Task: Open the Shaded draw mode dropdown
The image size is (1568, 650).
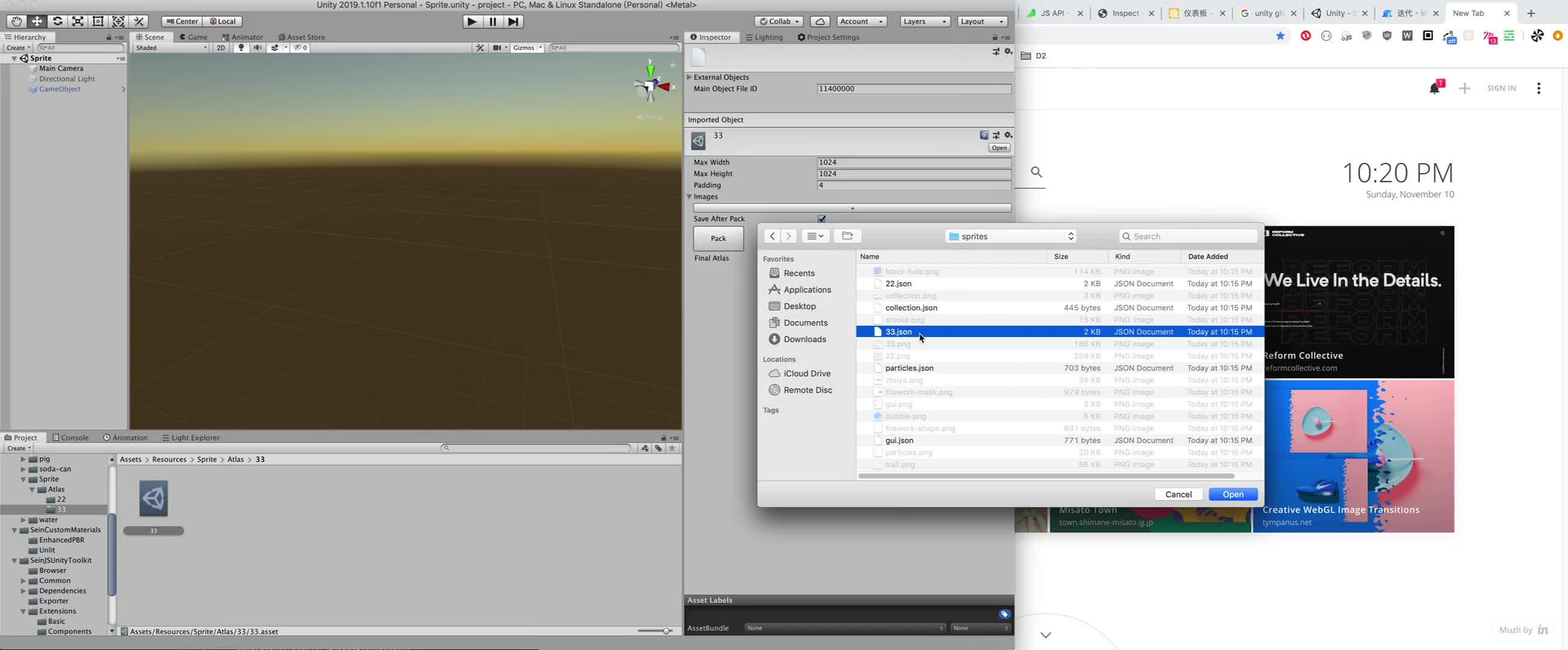Action: [171, 48]
